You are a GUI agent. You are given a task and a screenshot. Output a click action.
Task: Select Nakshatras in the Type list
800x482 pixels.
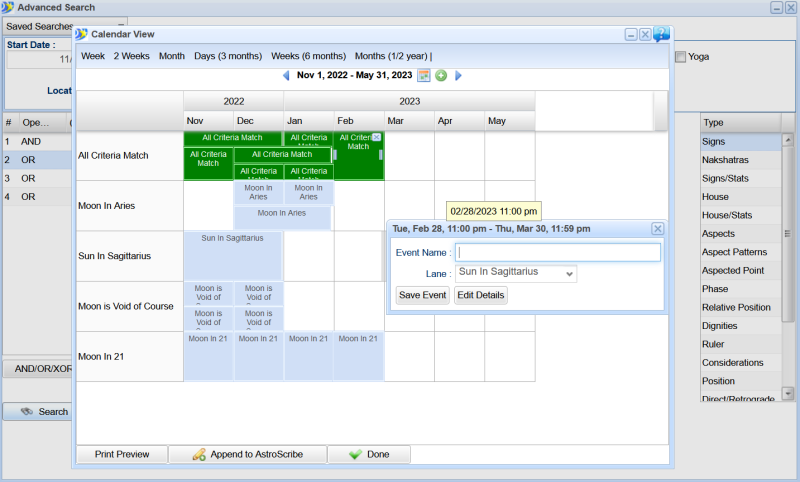point(725,160)
